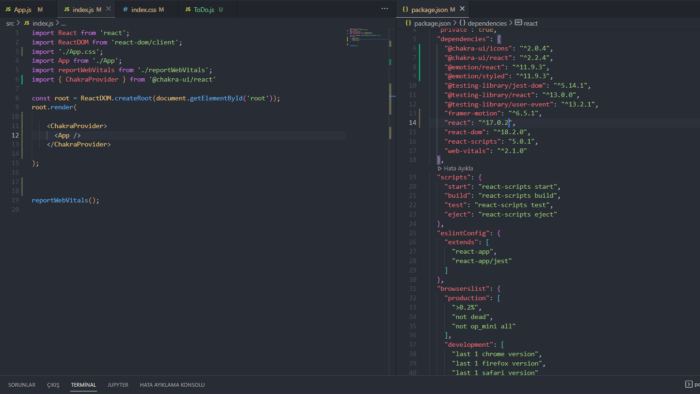Viewport: 700px width, 394px height.
Task: Click the reportWebVitals(); call line
Action: pyautogui.click(x=65, y=200)
